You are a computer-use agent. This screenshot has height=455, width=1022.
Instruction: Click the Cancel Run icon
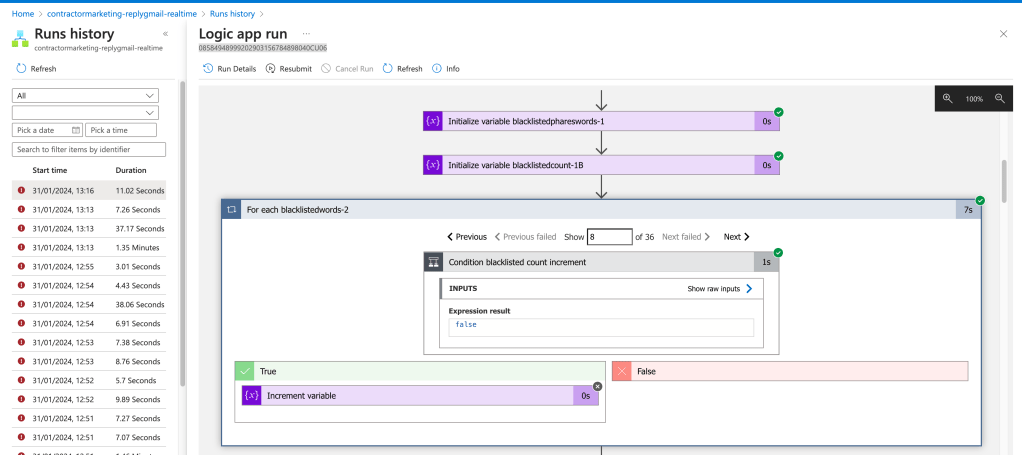[327, 68]
